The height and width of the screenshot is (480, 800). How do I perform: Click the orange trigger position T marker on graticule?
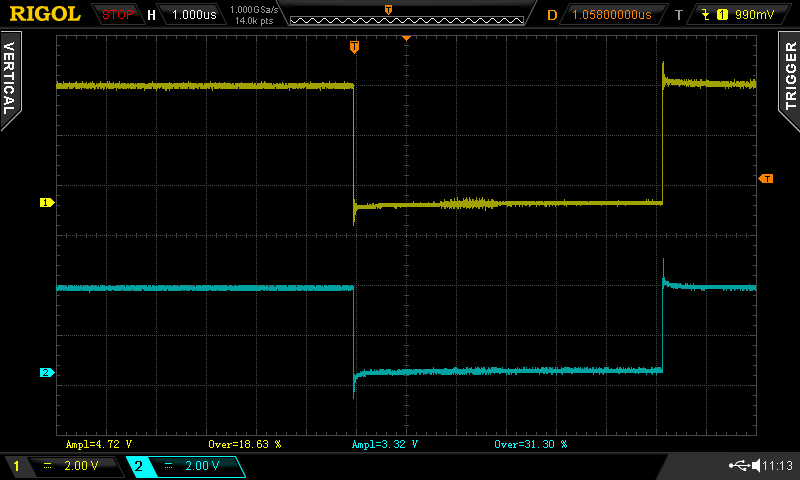pyautogui.click(x=354, y=47)
